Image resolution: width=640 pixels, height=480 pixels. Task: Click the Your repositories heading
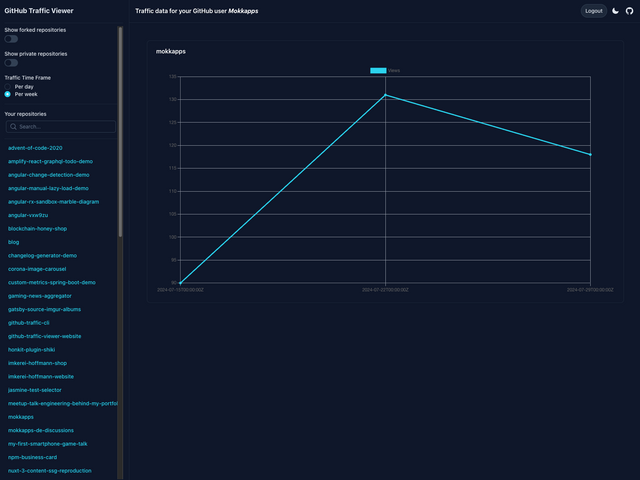pos(25,114)
